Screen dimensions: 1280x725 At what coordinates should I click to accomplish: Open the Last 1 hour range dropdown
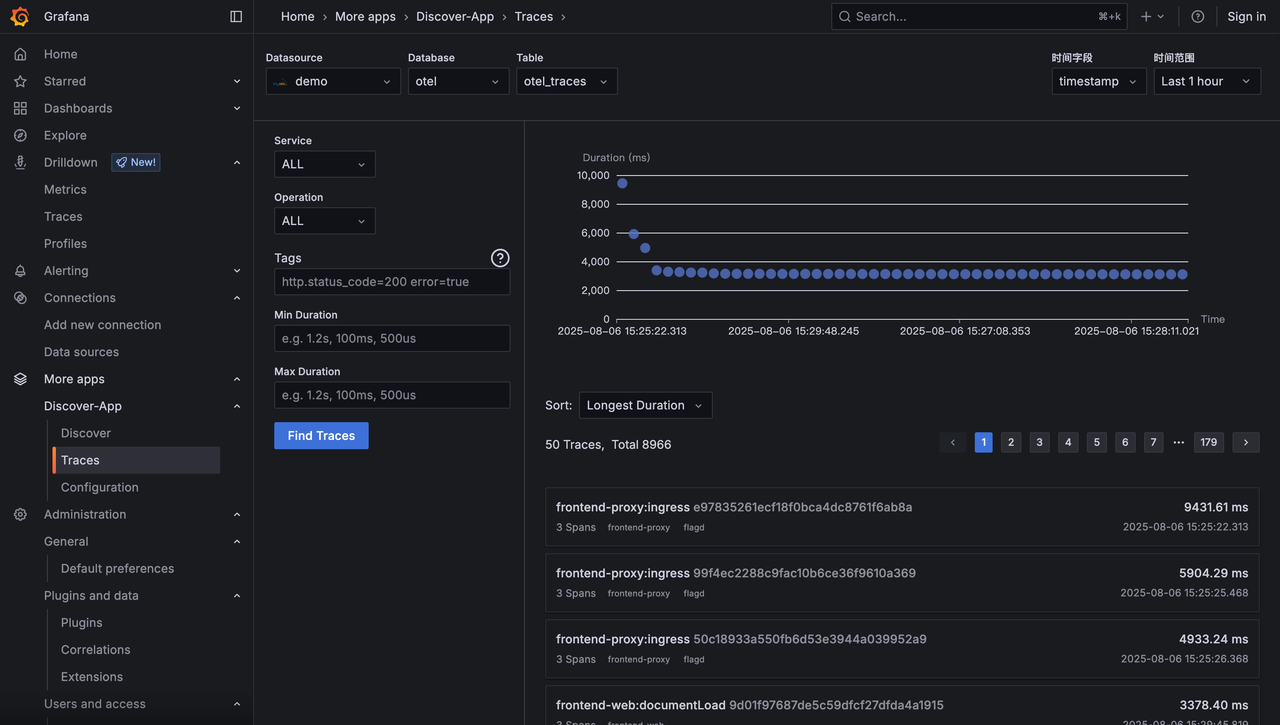[x=1207, y=81]
